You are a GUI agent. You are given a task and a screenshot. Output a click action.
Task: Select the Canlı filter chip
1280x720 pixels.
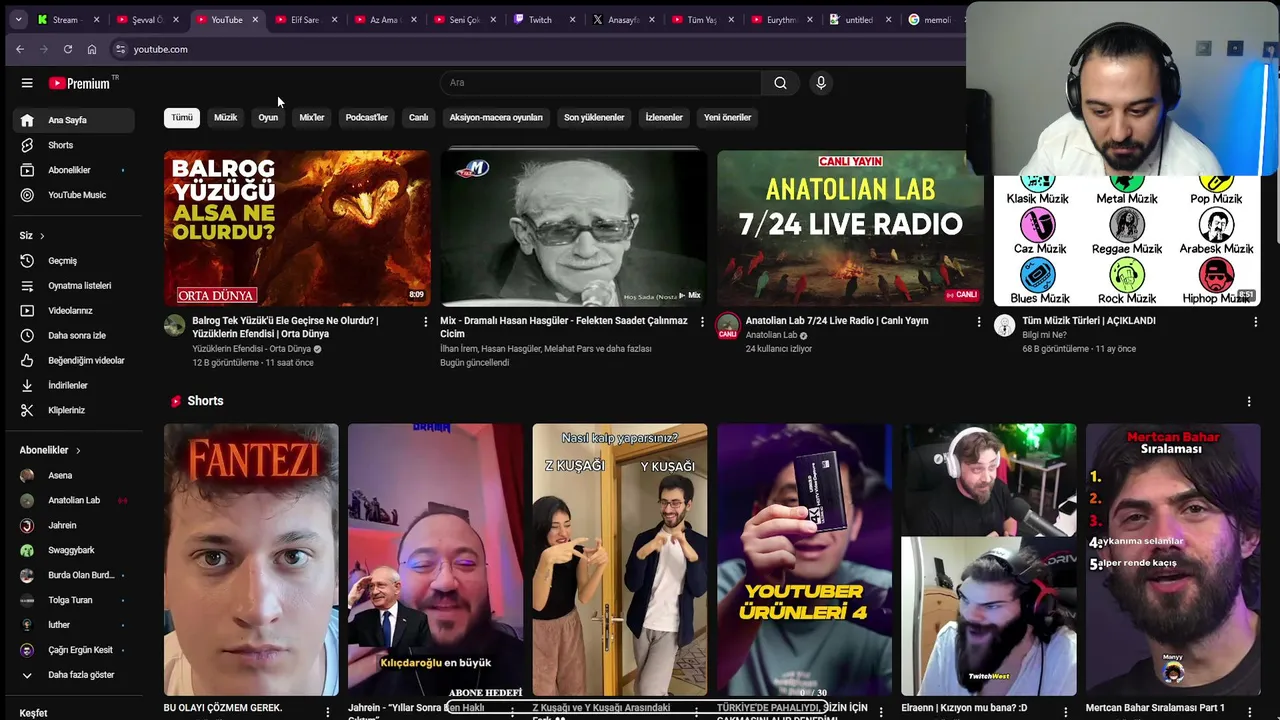419,118
